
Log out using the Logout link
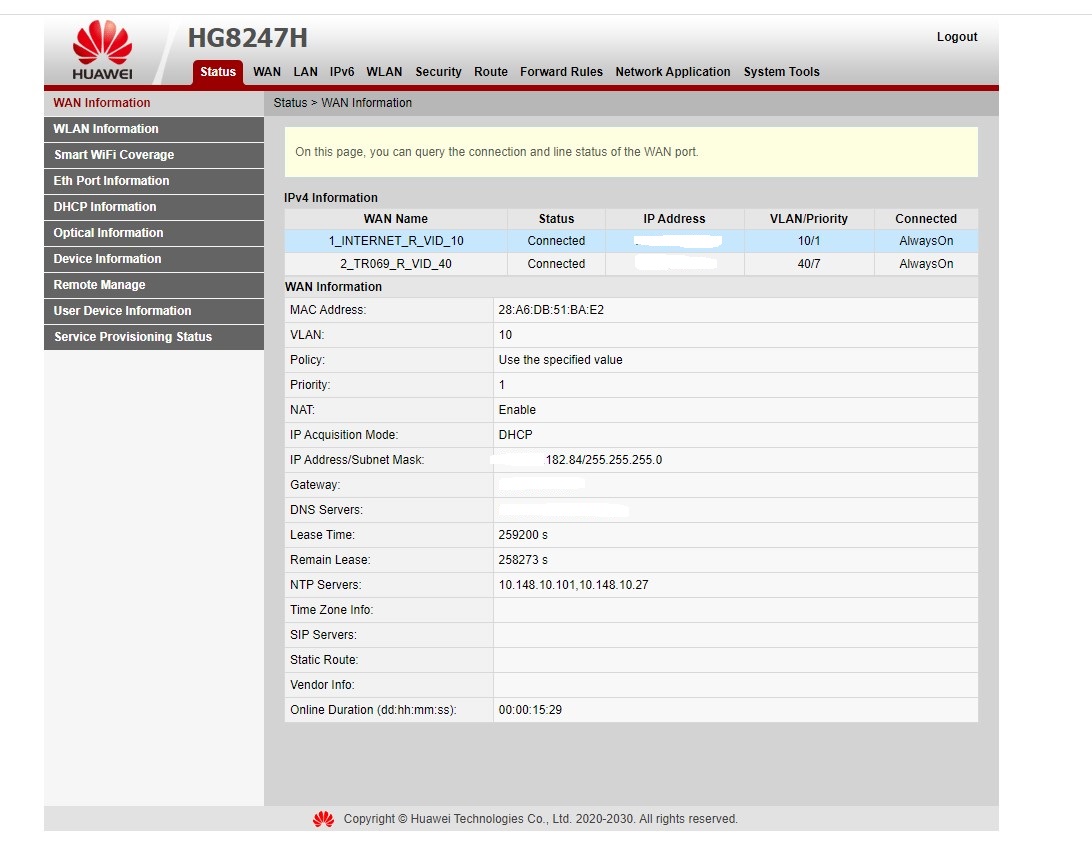(x=956, y=37)
